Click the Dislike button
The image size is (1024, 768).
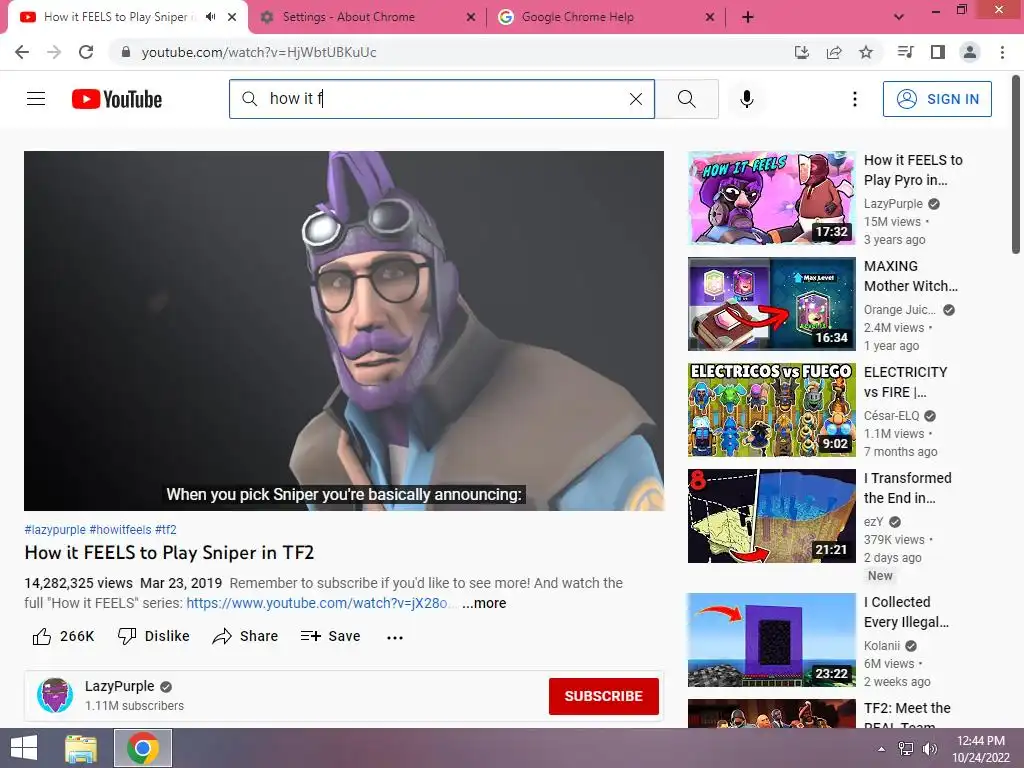coord(153,636)
